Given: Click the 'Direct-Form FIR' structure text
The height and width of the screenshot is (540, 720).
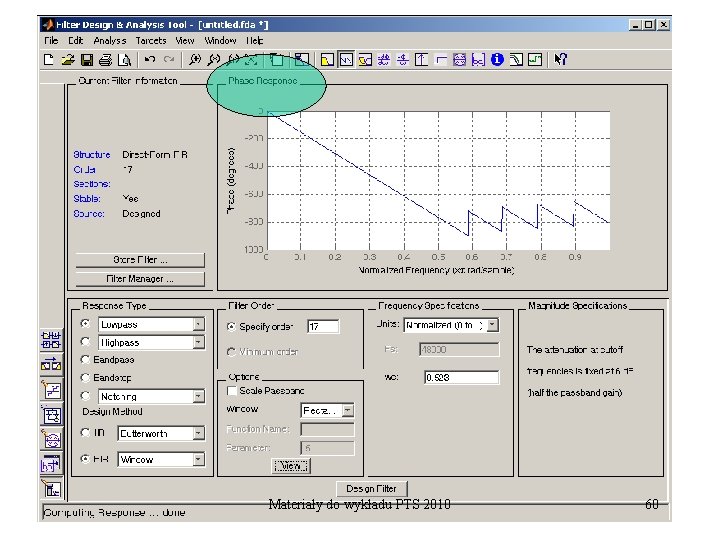Looking at the screenshot, I should (x=155, y=155).
